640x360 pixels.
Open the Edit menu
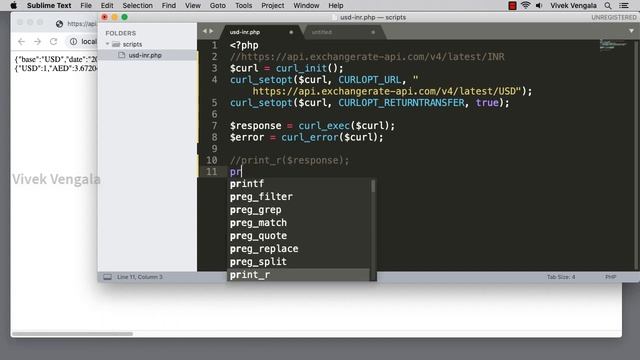coord(107,5)
